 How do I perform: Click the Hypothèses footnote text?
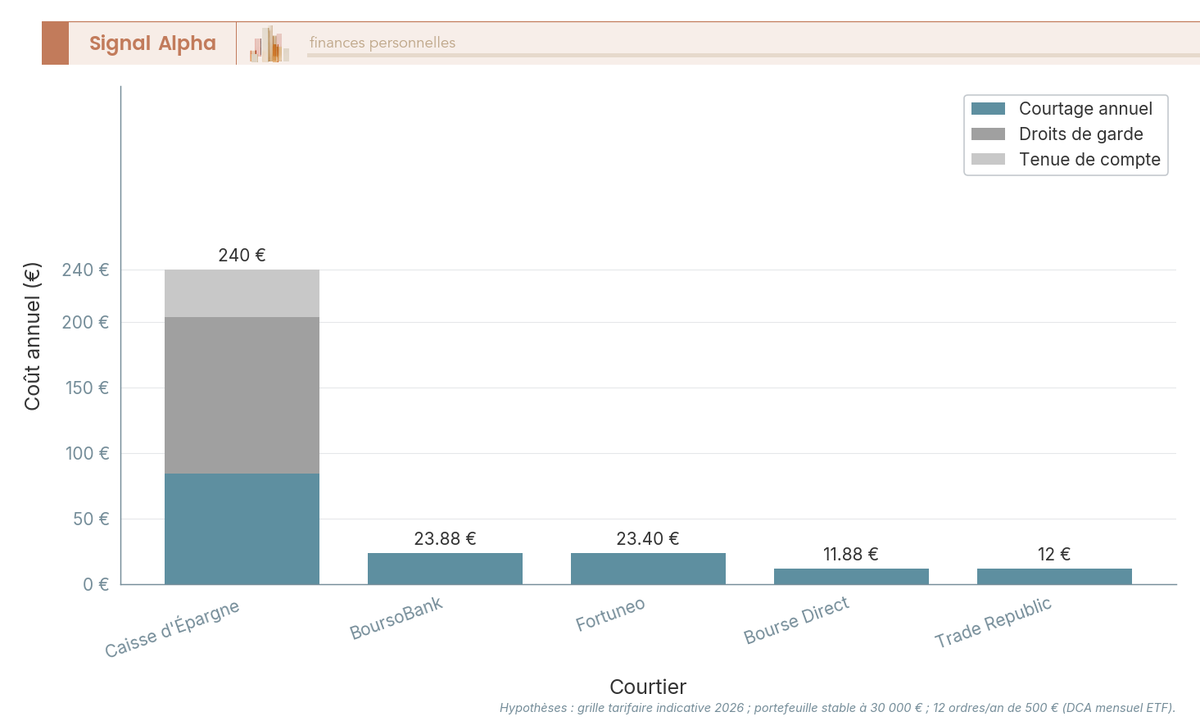tap(838, 707)
